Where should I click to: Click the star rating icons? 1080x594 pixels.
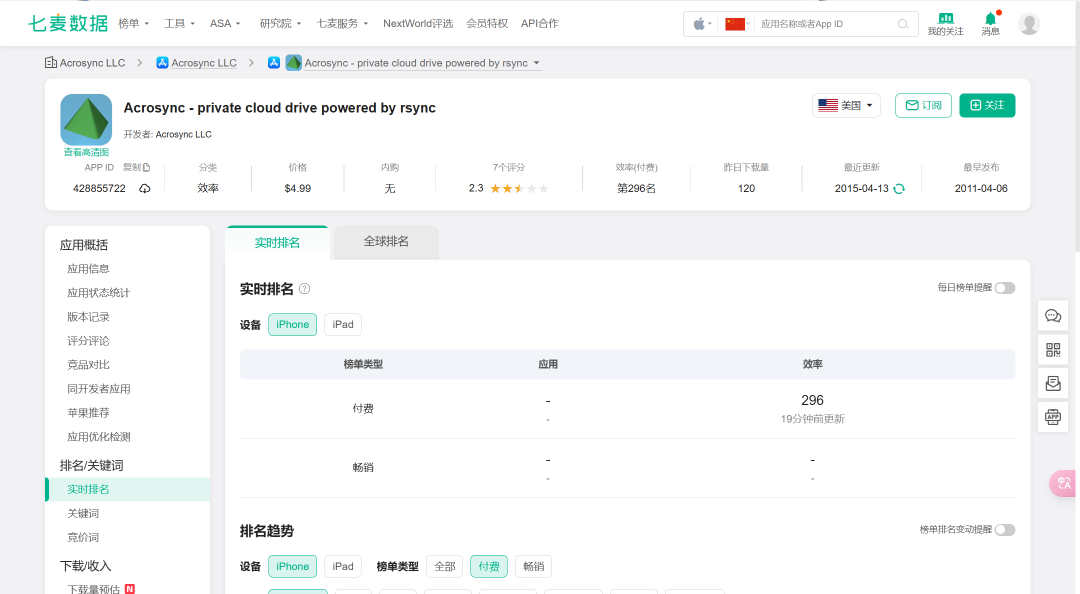pos(519,188)
